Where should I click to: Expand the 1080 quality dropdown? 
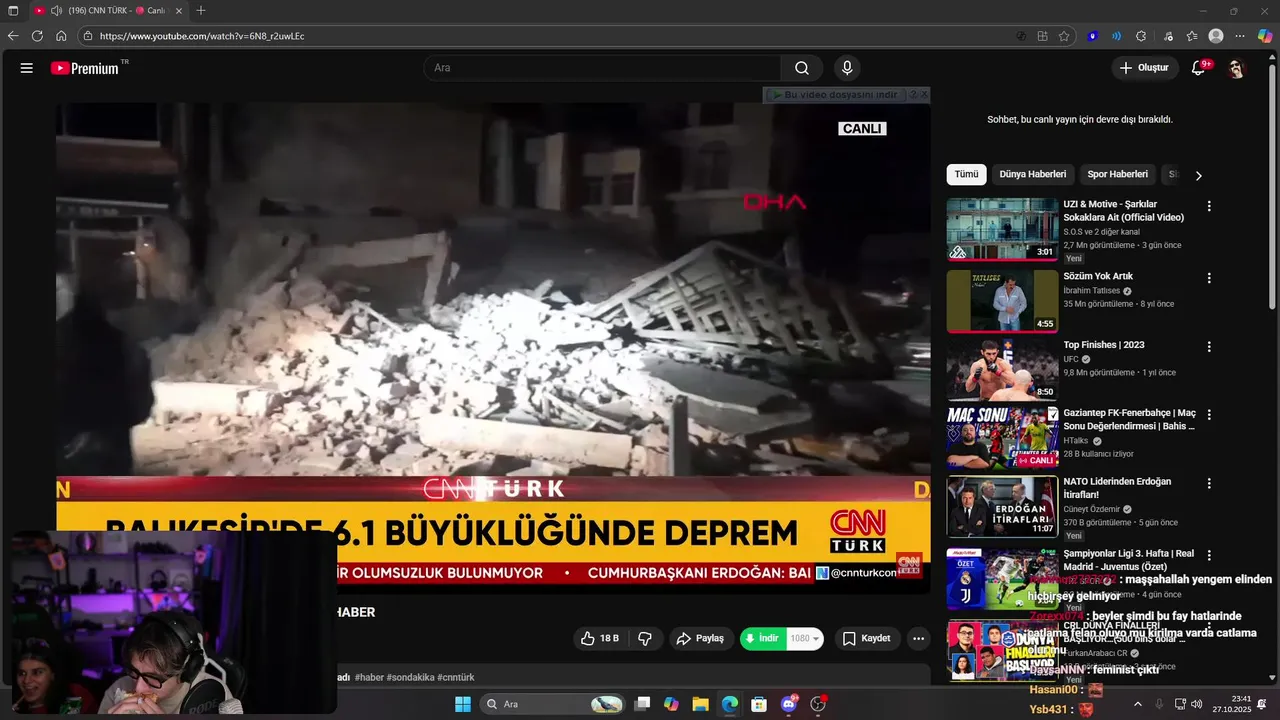coord(805,638)
